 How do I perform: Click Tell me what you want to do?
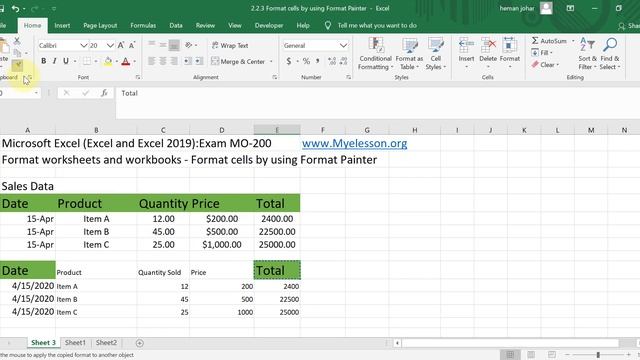[x=377, y=25]
